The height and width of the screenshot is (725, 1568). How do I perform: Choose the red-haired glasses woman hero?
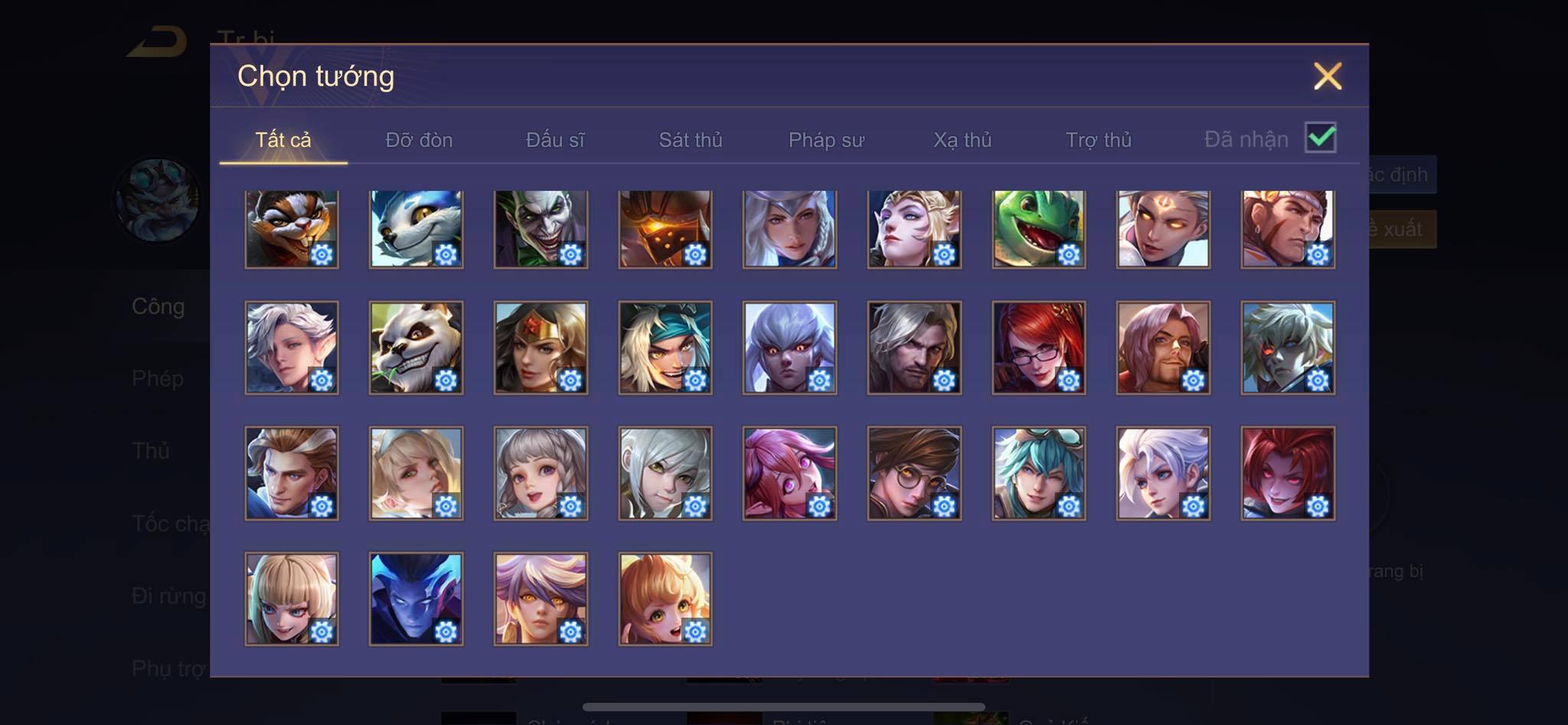pos(1039,348)
